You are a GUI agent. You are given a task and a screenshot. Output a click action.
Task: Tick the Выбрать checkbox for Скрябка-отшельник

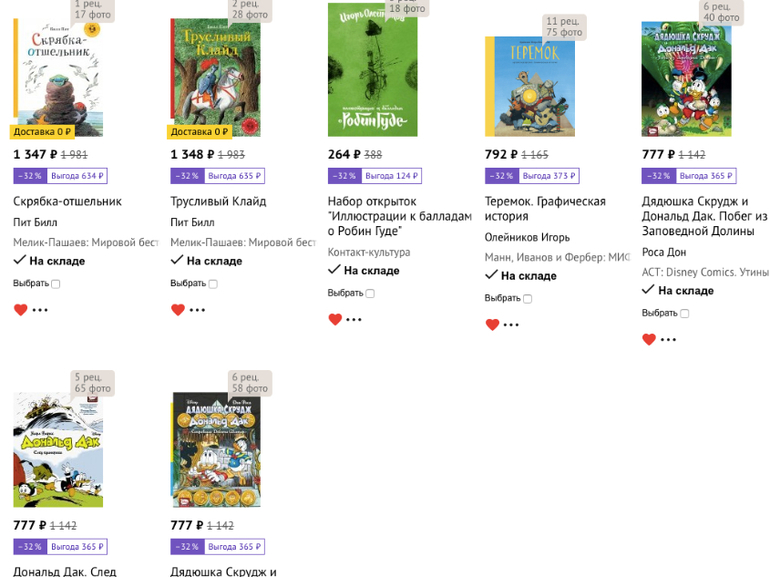tap(56, 284)
